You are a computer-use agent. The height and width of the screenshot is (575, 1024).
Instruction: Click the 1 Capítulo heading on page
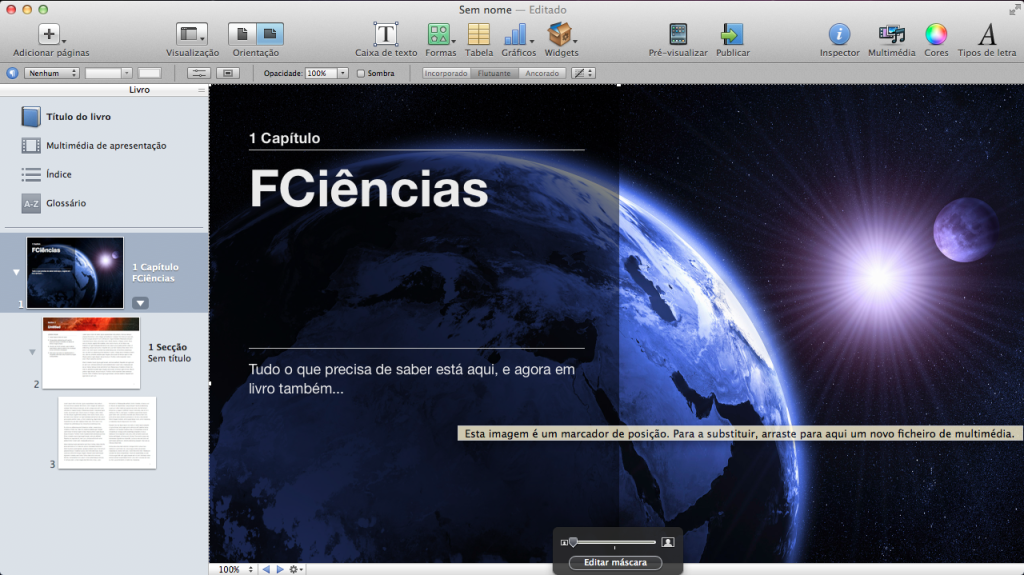pos(285,138)
